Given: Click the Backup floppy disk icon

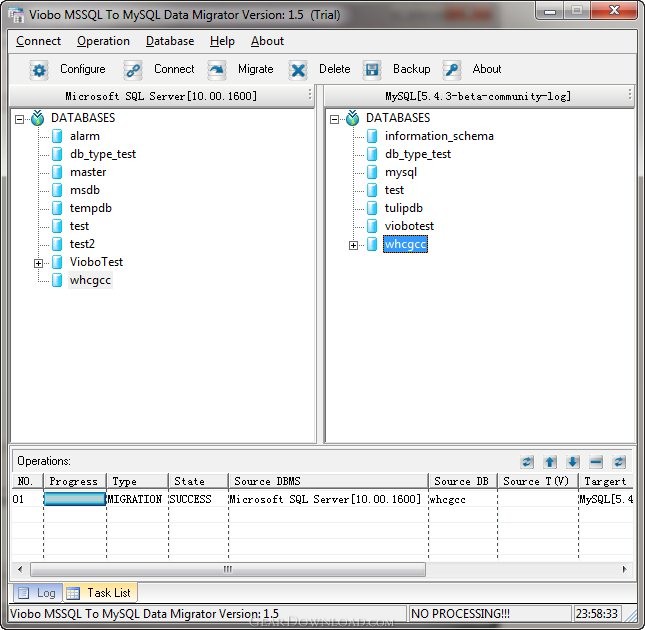Looking at the screenshot, I should (x=372, y=70).
